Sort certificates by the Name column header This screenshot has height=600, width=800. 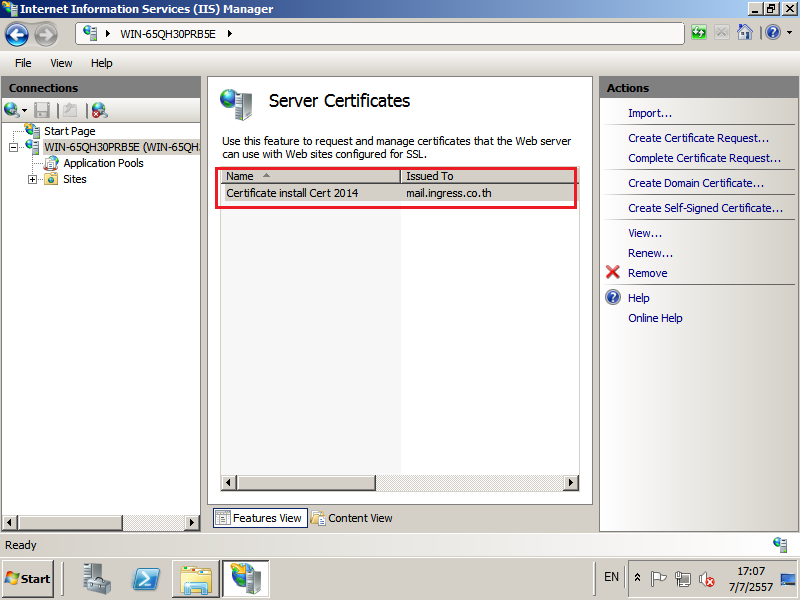pyautogui.click(x=310, y=176)
